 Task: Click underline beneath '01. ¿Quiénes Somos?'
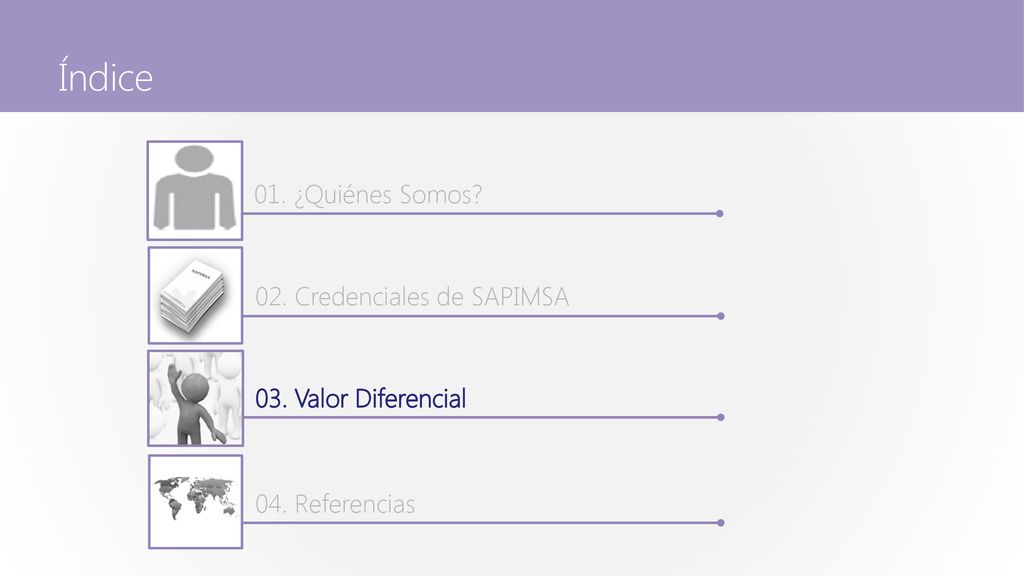click(x=481, y=214)
